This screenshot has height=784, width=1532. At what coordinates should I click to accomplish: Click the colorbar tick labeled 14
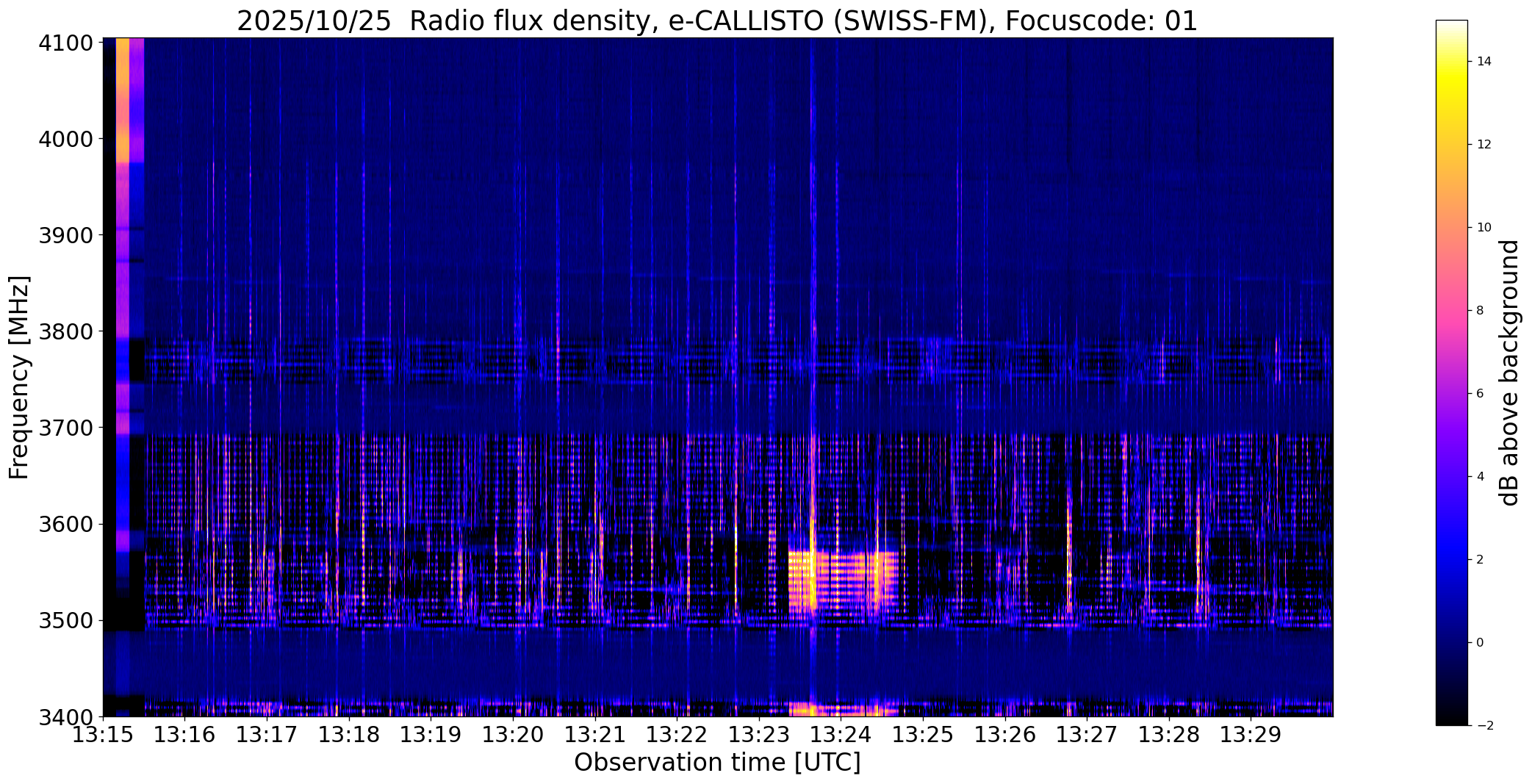(1484, 62)
